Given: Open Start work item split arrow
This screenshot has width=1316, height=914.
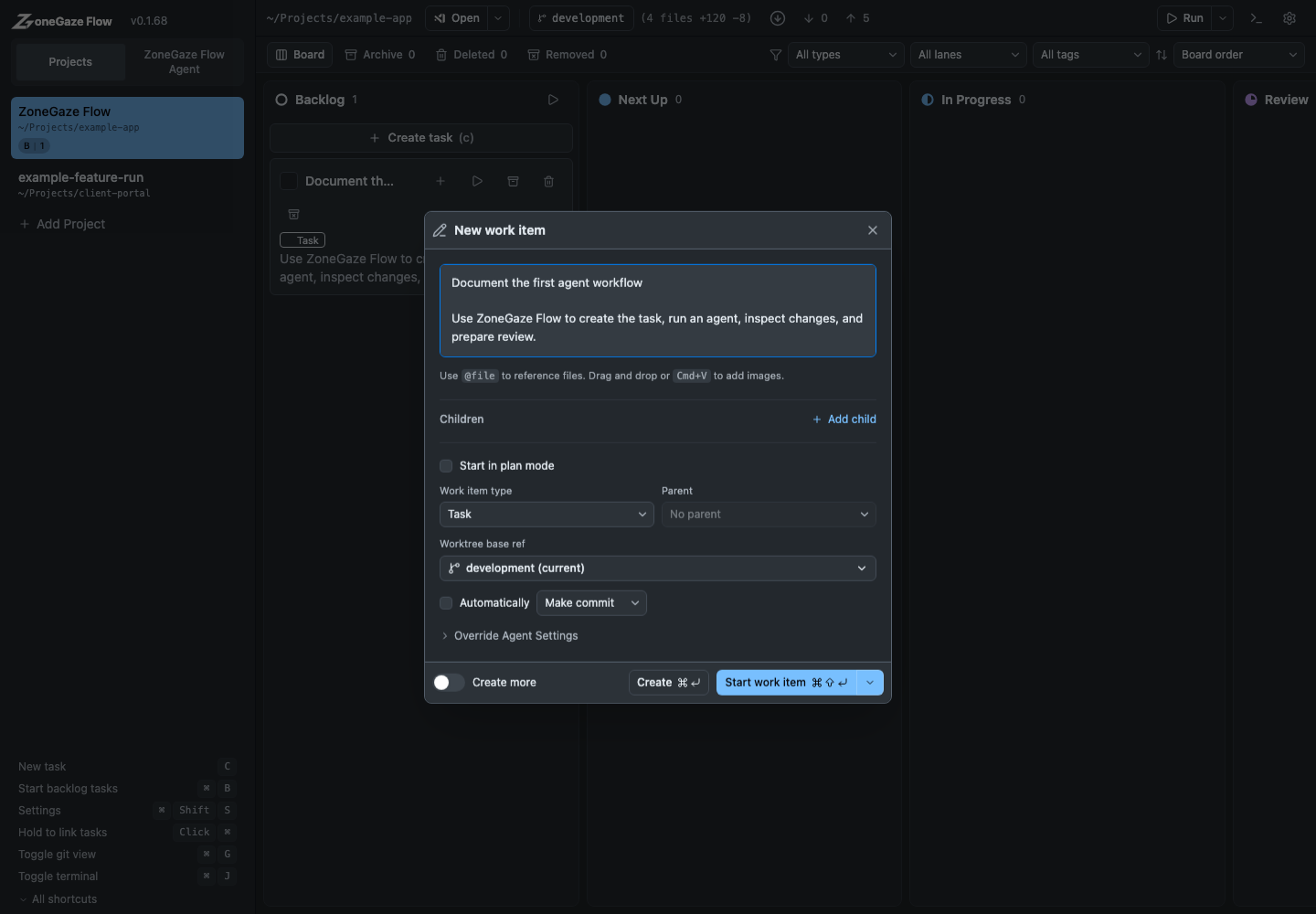Looking at the screenshot, I should 870,683.
